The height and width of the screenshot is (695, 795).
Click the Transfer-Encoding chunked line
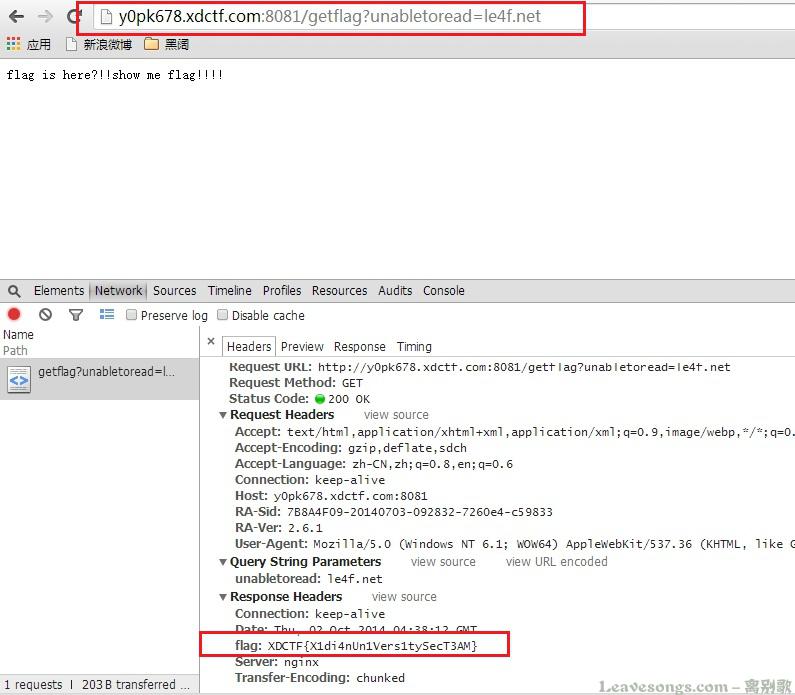(320, 678)
